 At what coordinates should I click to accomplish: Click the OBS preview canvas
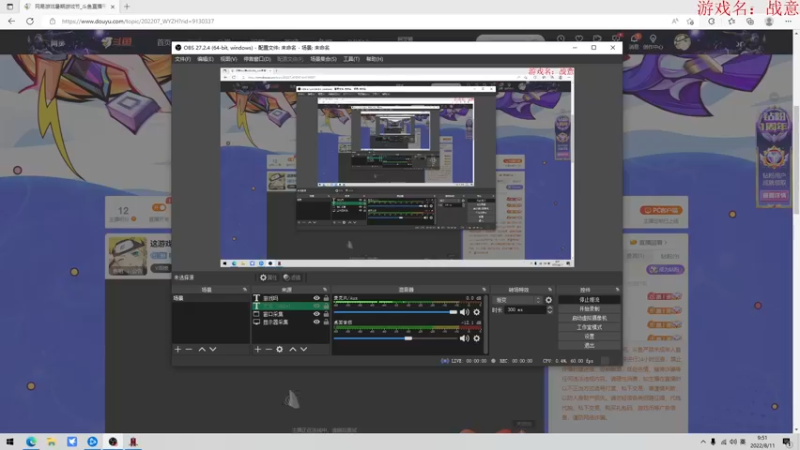pos(397,167)
